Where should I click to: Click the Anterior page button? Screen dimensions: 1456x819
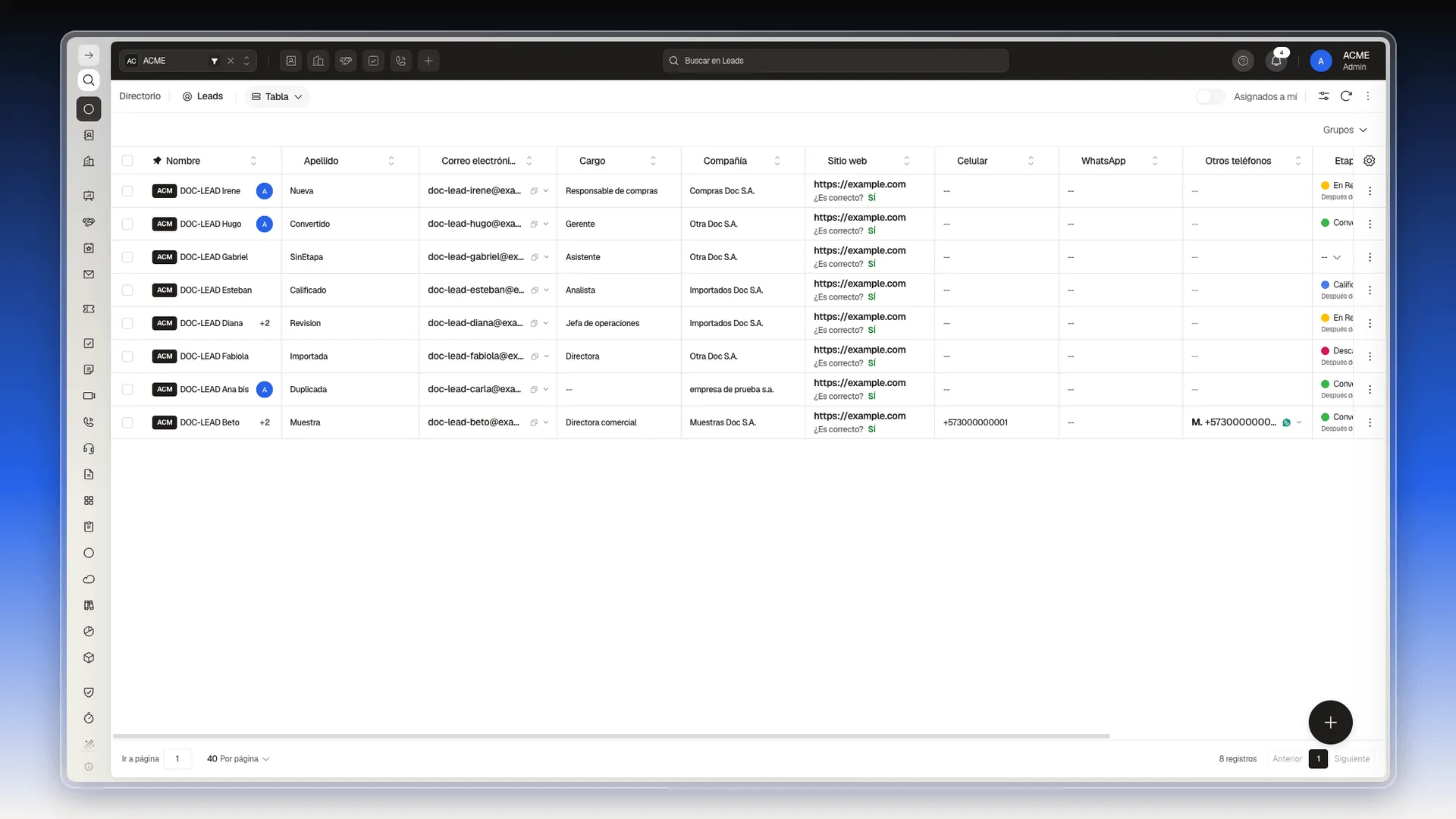(x=1287, y=759)
